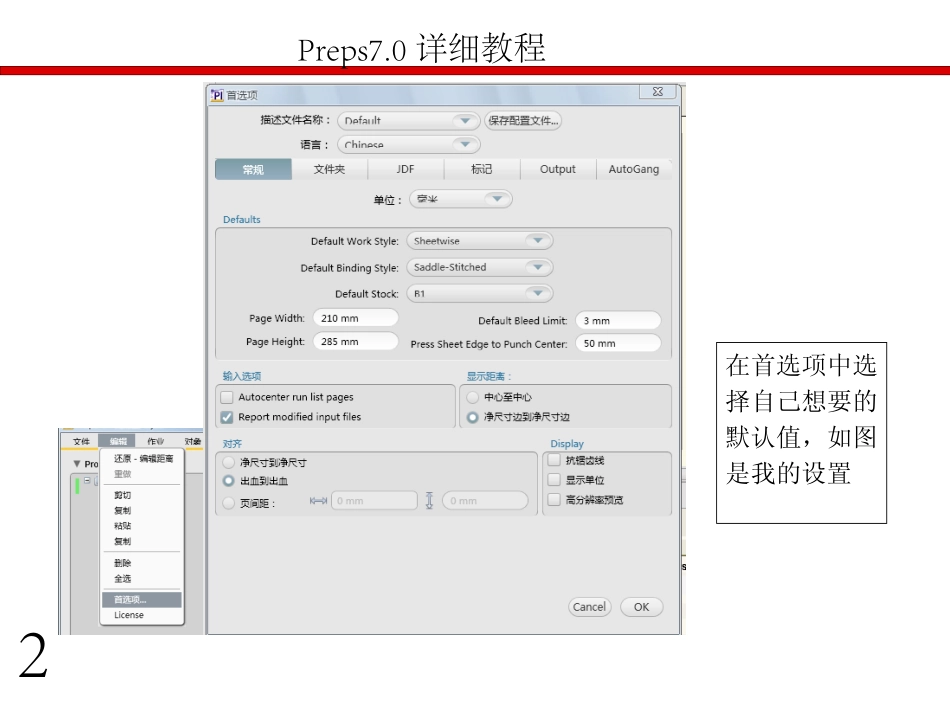This screenshot has height=706, width=950.
Task: Open the 作业 menu in the menu bar
Action: click(156, 441)
